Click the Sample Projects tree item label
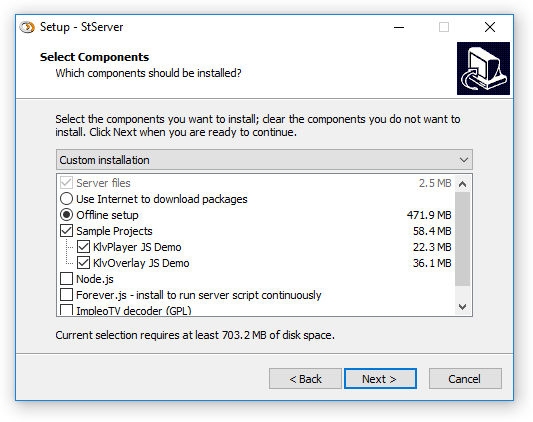The height and width of the screenshot is (422, 533). point(114,231)
